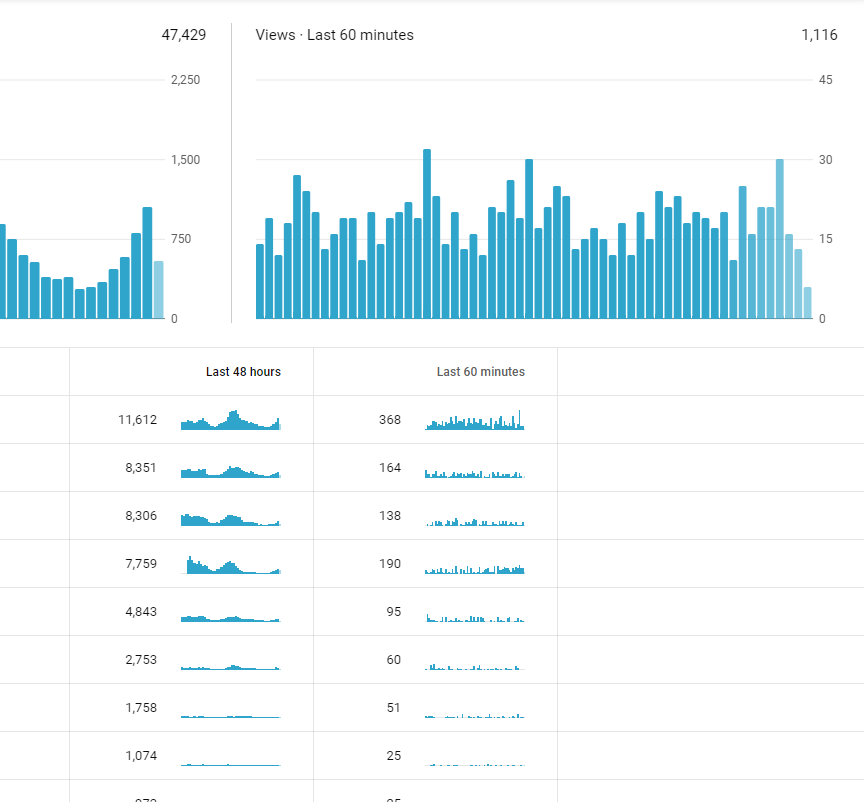Click the 4,843 views value
The width and height of the screenshot is (864, 802).
pos(141,611)
